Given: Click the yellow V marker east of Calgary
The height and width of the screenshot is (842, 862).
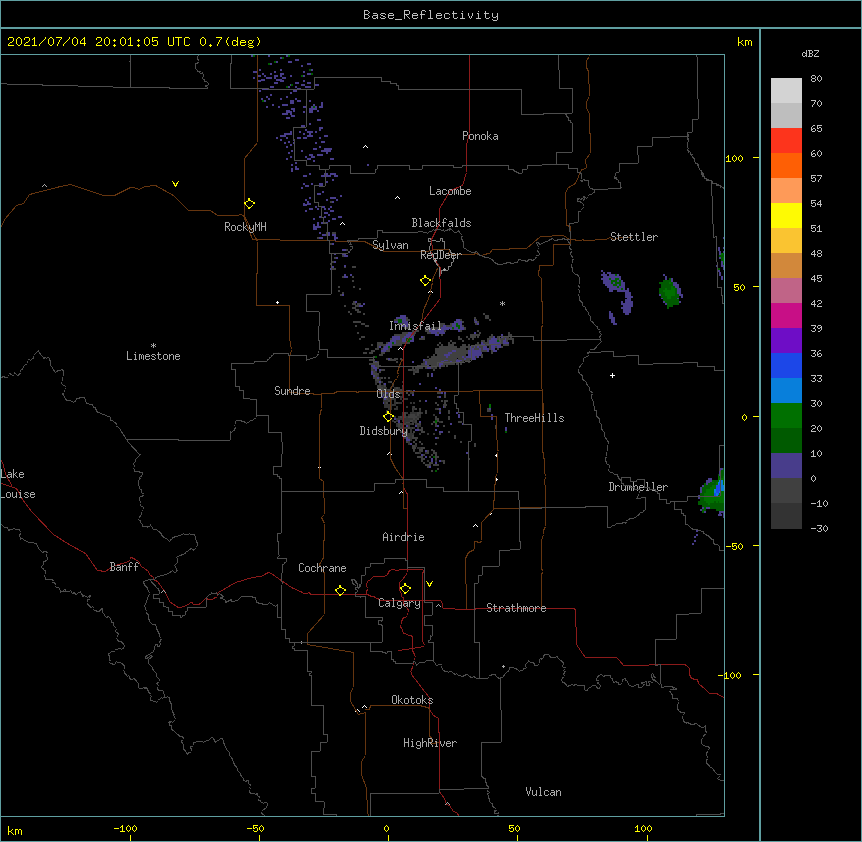Looking at the screenshot, I should click(429, 584).
